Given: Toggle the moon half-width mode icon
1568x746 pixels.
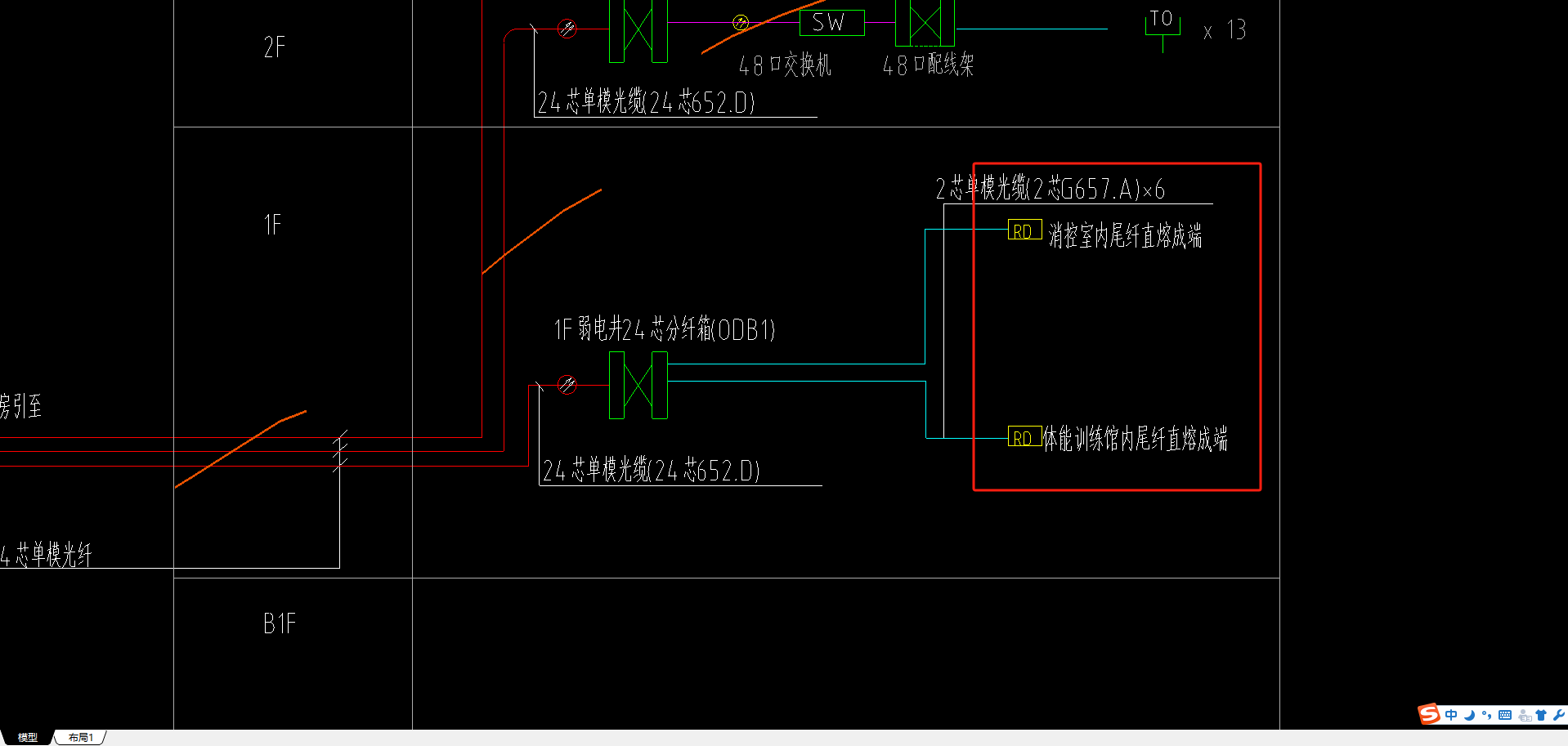Looking at the screenshot, I should pyautogui.click(x=1469, y=715).
